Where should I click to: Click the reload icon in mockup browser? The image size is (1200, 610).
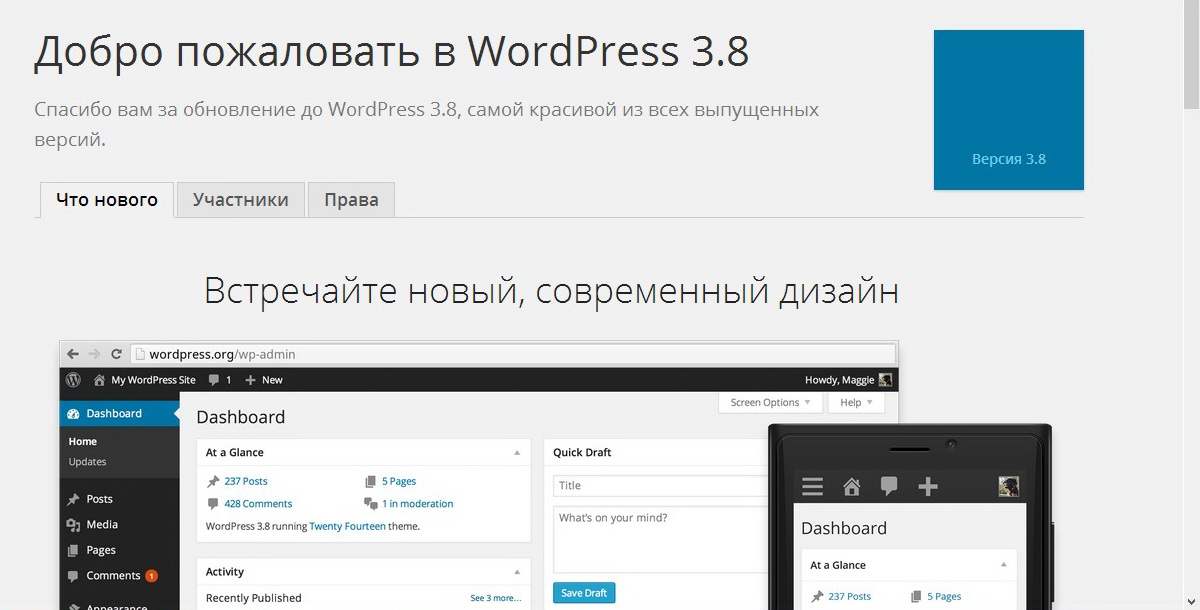point(116,354)
